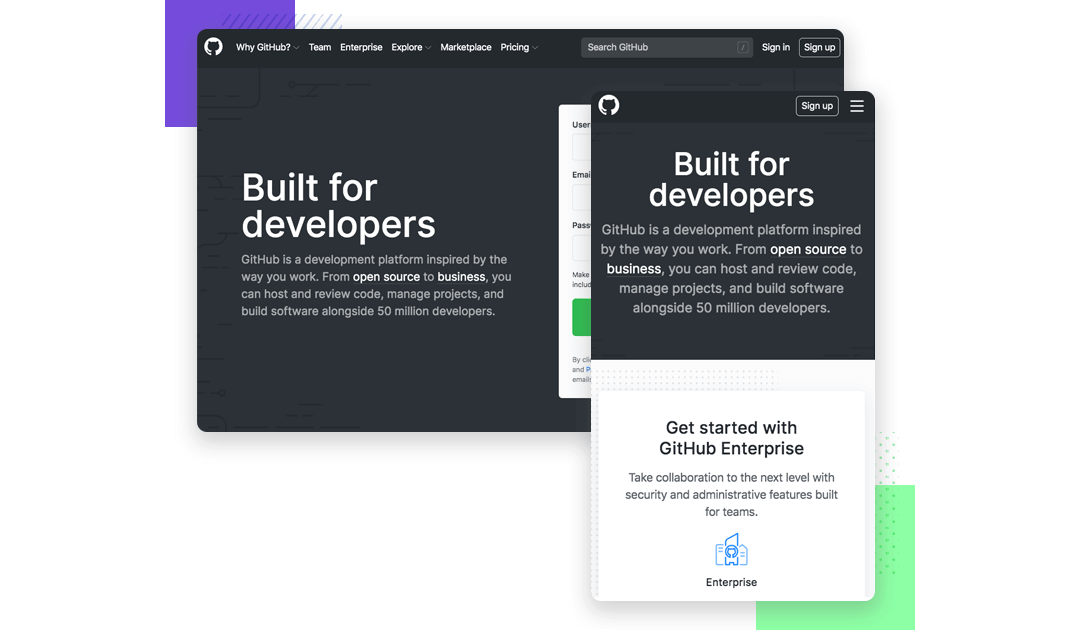This screenshot has height=630, width=1080.
Task: Expand the Why GitHub? dropdown
Action: point(267,48)
